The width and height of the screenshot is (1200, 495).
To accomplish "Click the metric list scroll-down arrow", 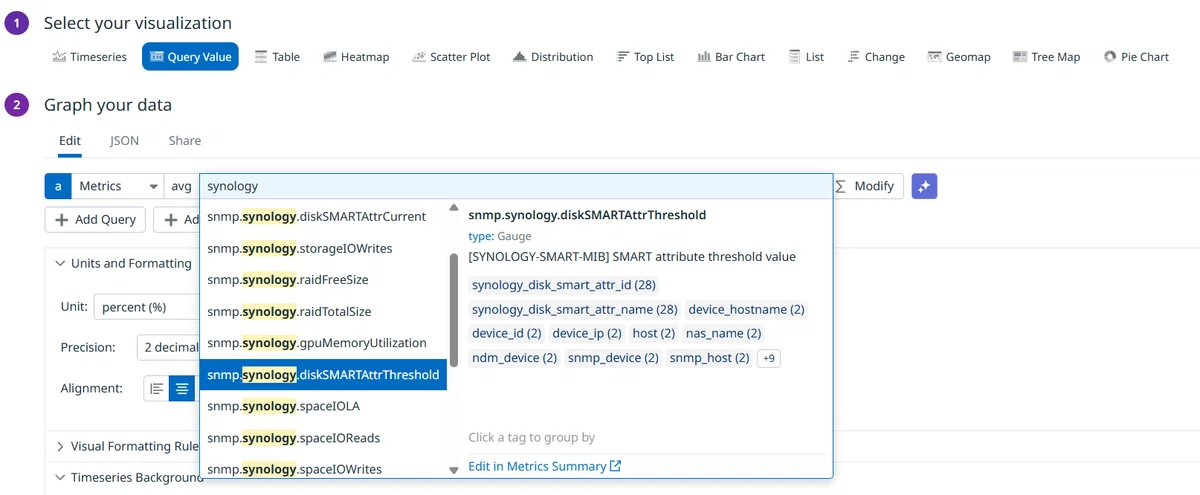I will click(x=453, y=469).
